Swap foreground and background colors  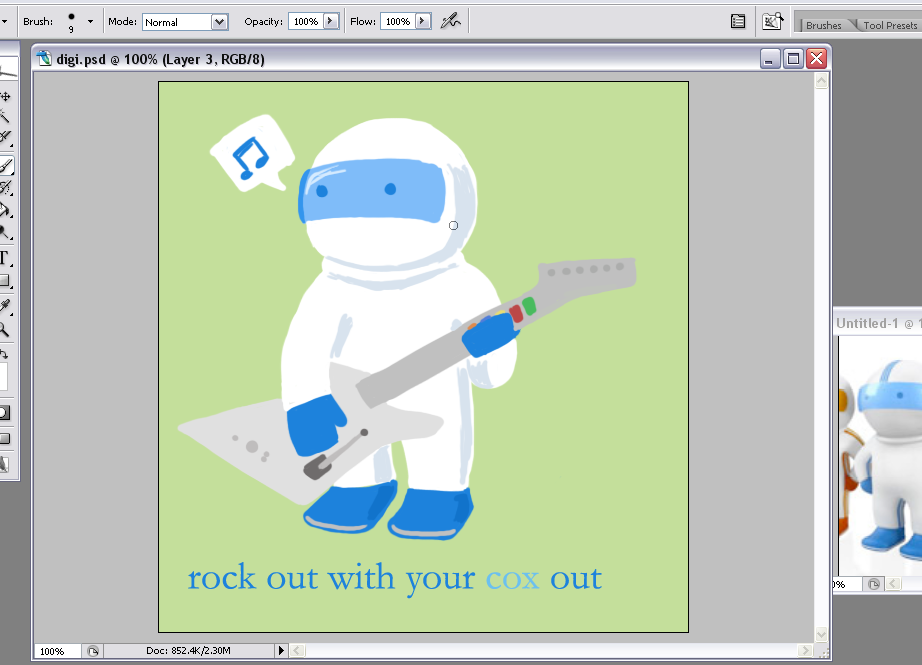(4, 354)
